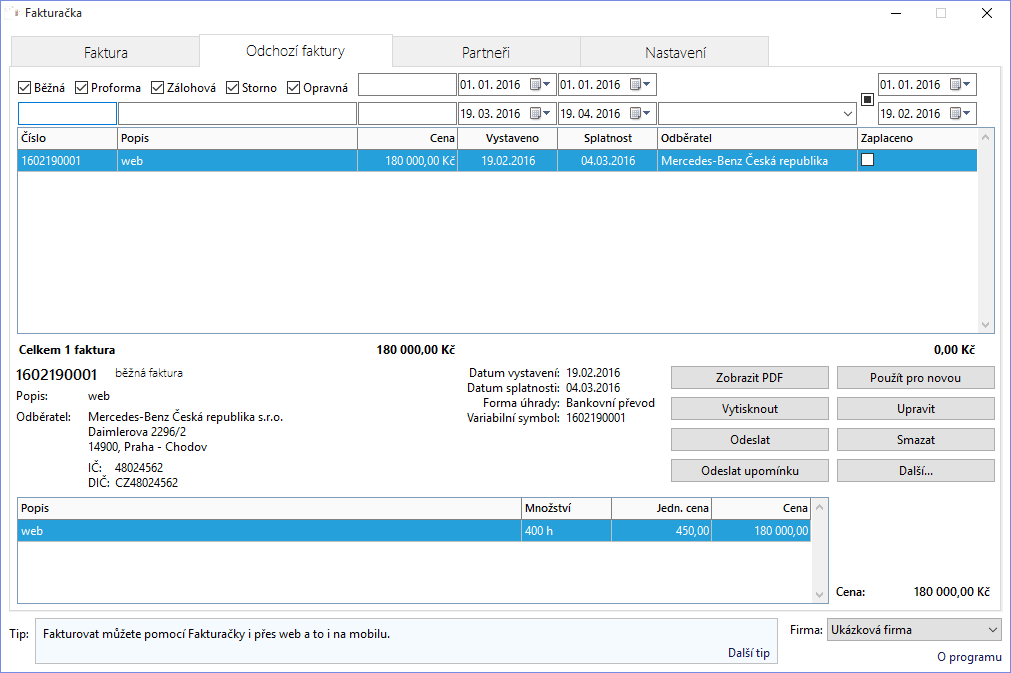This screenshot has height=673, width=1011.
Task: Open calendar for the 19. 04. 2016 date filter
Action: pos(640,113)
